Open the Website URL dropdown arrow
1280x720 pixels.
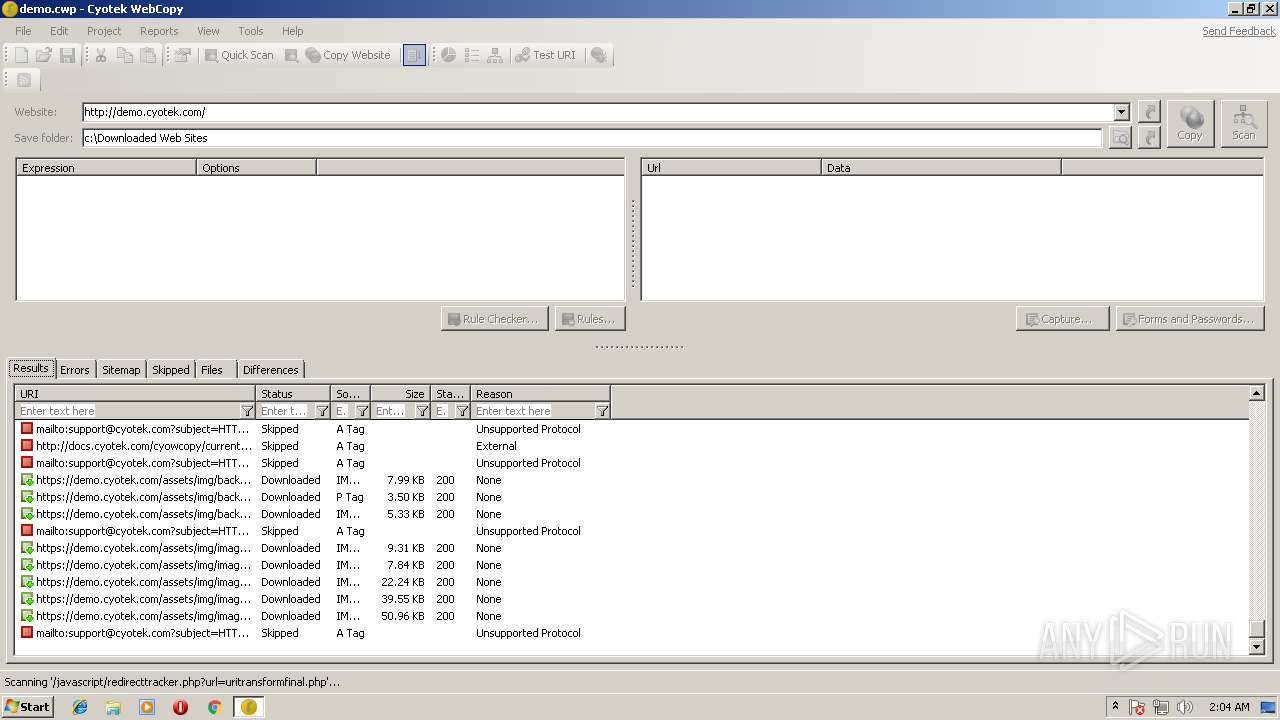point(1122,112)
